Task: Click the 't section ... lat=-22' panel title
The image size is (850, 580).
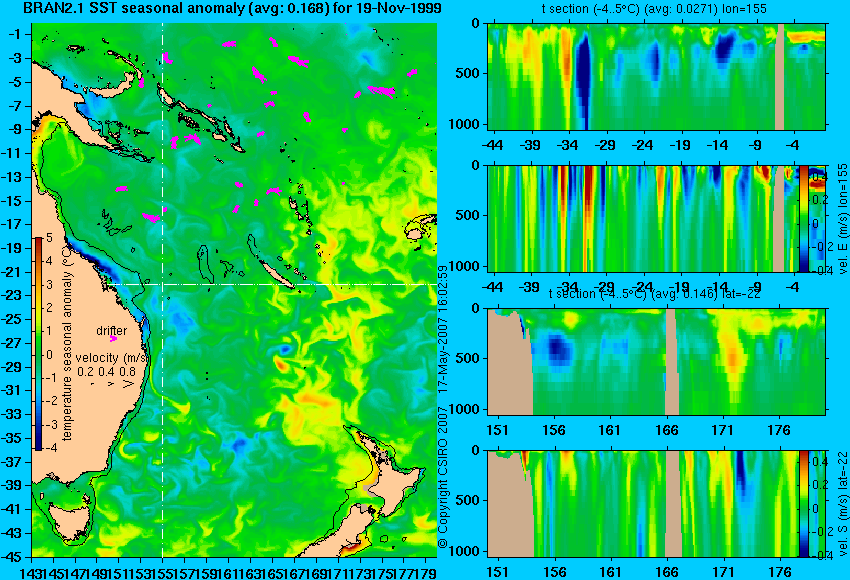Action: [x=654, y=293]
